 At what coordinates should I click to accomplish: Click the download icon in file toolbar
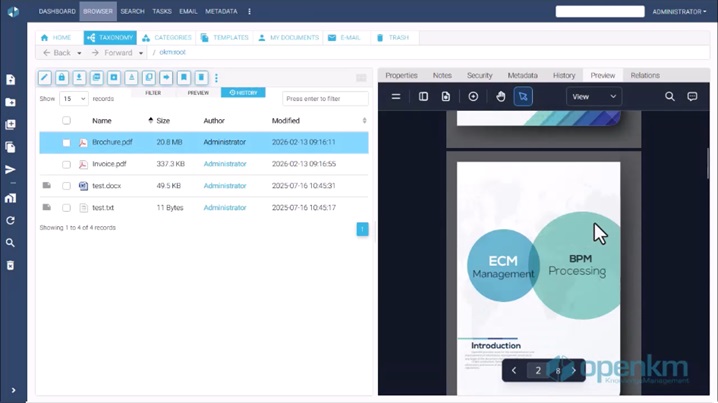tap(79, 77)
